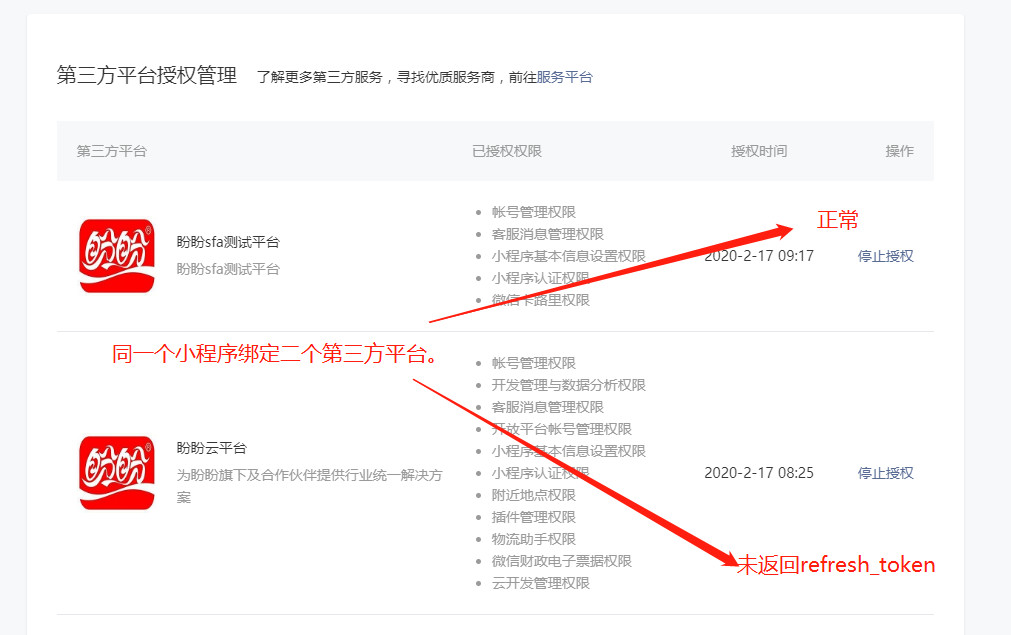Select 附近地点权限 permission

(x=533, y=495)
